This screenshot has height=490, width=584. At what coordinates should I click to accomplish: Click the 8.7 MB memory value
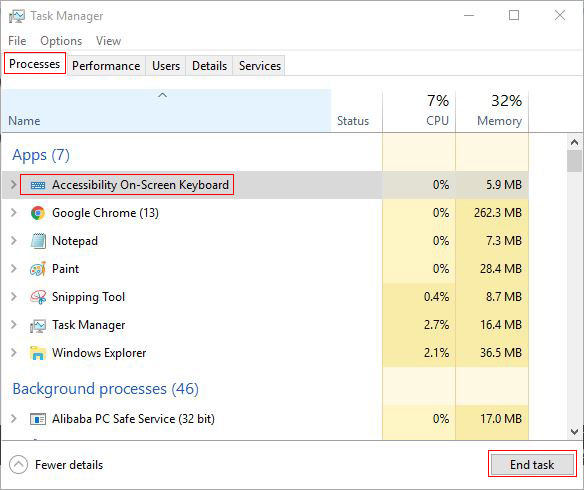pyautogui.click(x=504, y=297)
